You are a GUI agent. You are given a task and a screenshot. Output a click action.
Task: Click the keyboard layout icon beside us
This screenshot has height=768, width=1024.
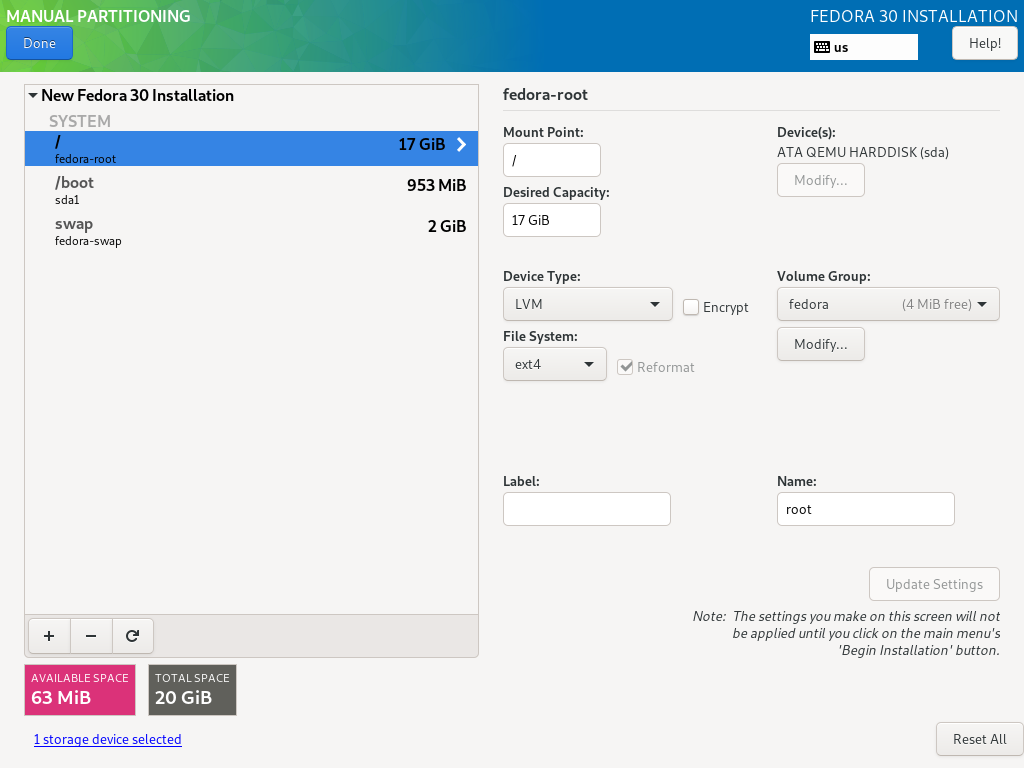click(822, 47)
